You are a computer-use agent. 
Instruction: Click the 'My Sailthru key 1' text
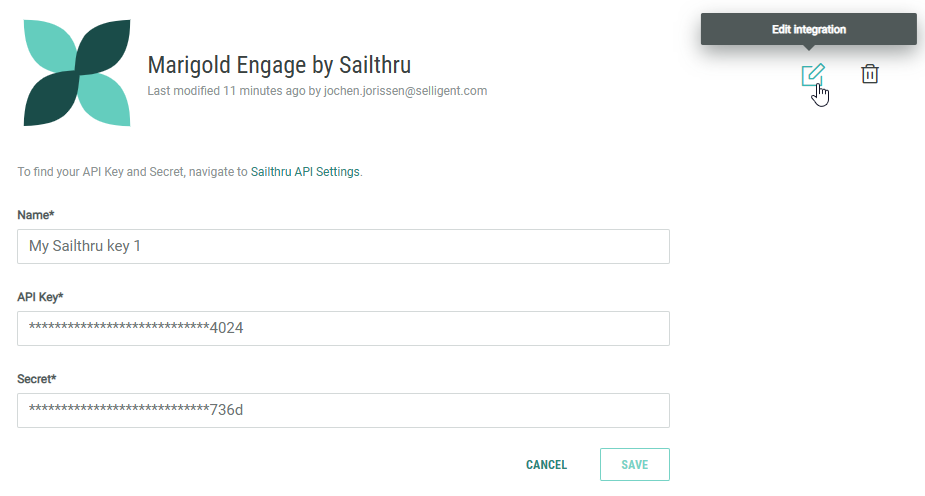(x=85, y=246)
